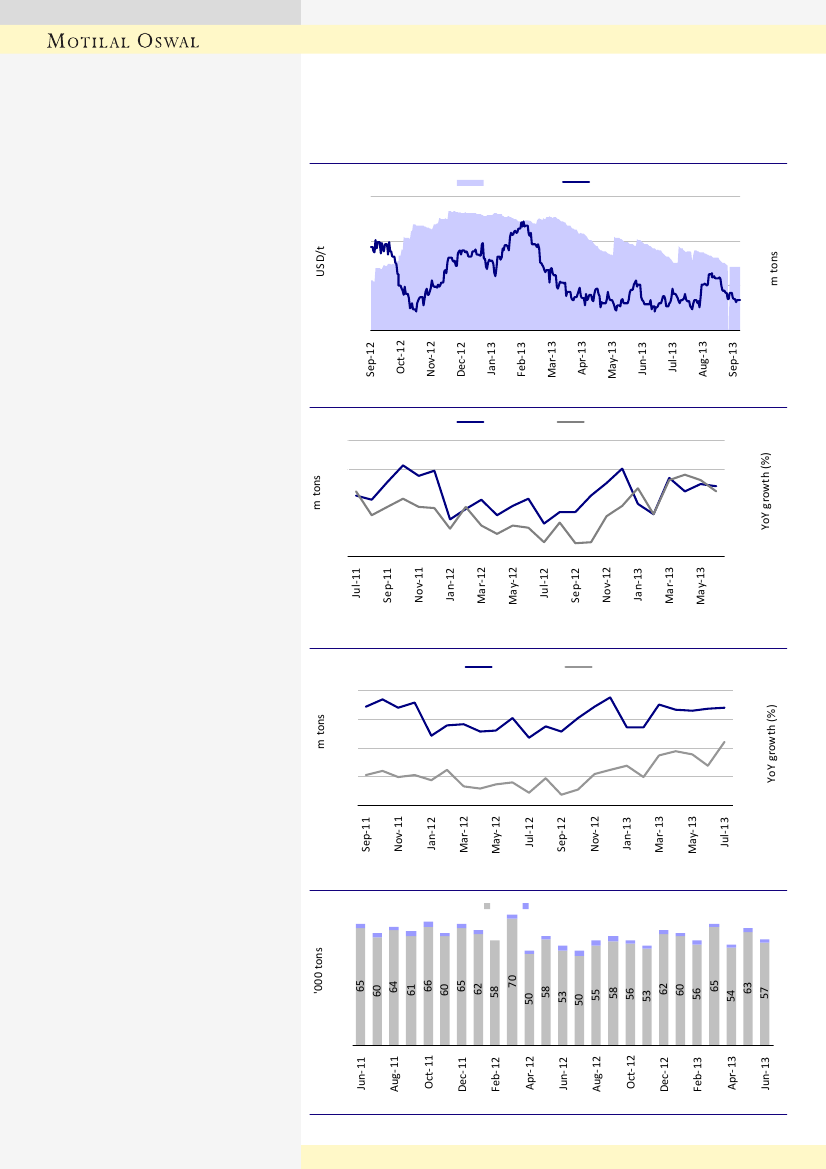Select the bar labeled 63
Screen dimensions: 826x1169
pyautogui.click(x=748, y=987)
